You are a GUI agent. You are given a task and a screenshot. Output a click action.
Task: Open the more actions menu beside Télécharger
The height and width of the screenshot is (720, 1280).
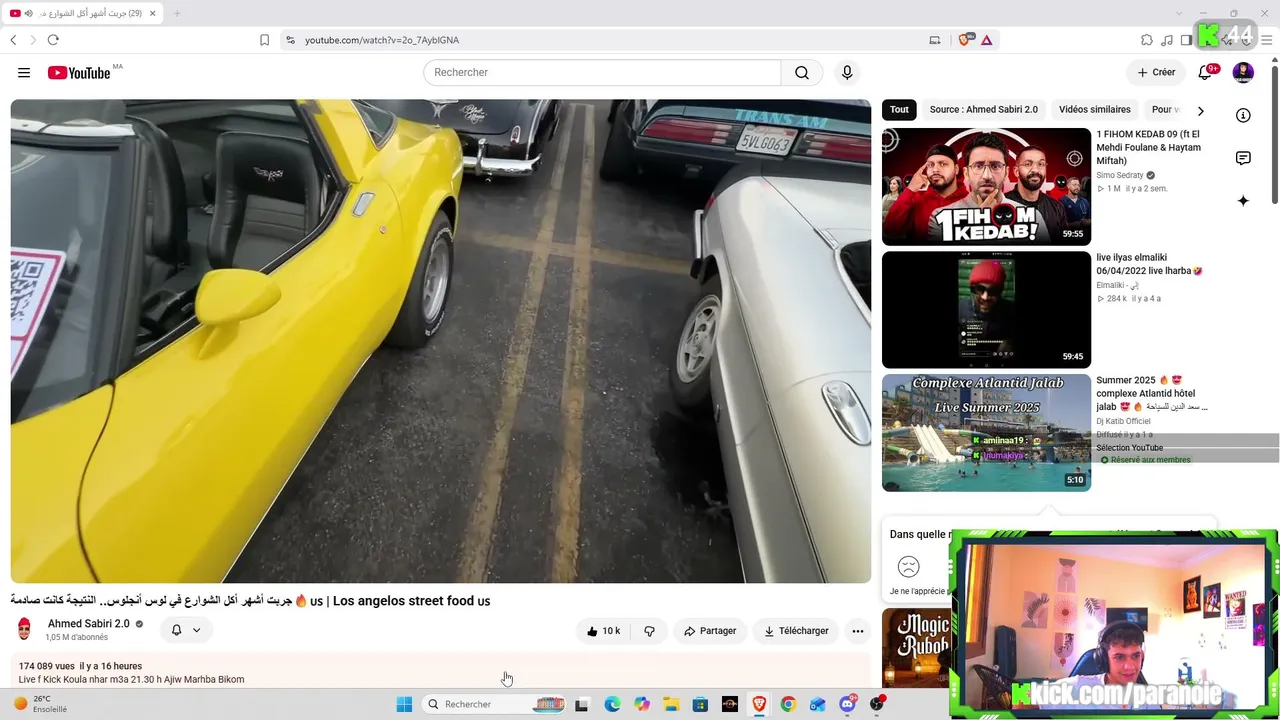(x=857, y=631)
